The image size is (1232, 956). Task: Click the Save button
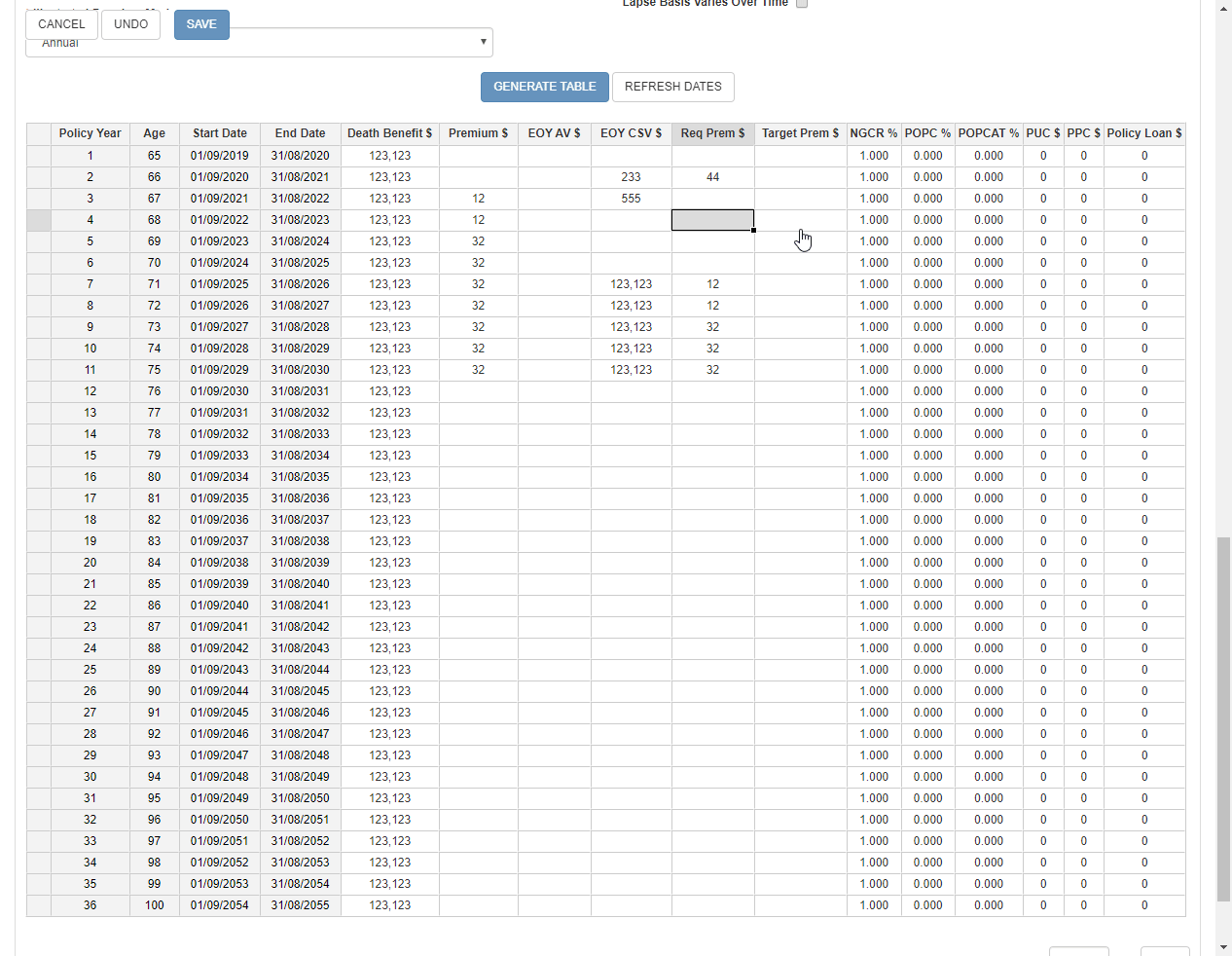201,24
